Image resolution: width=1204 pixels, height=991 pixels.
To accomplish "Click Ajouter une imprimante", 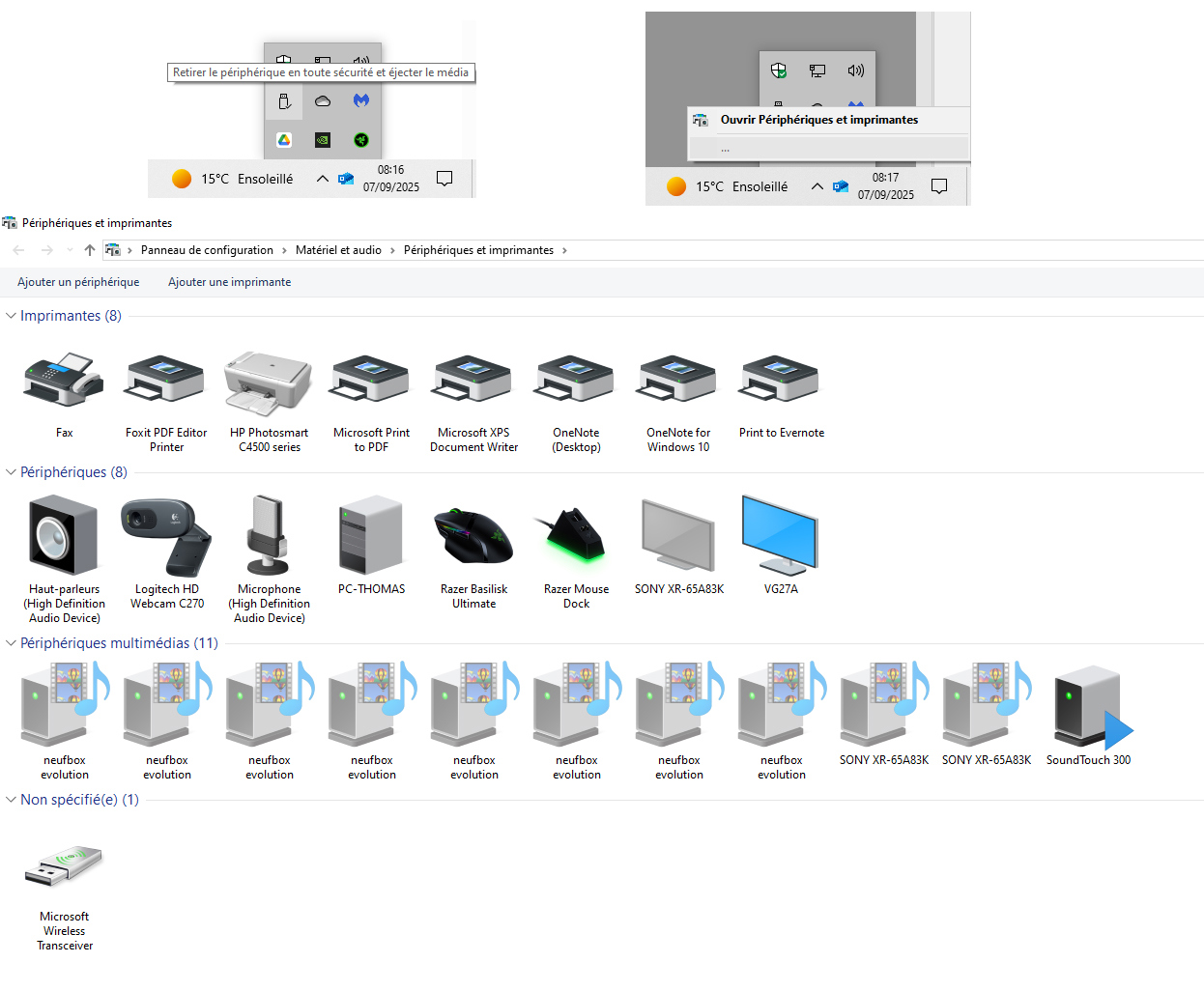I will 229,282.
